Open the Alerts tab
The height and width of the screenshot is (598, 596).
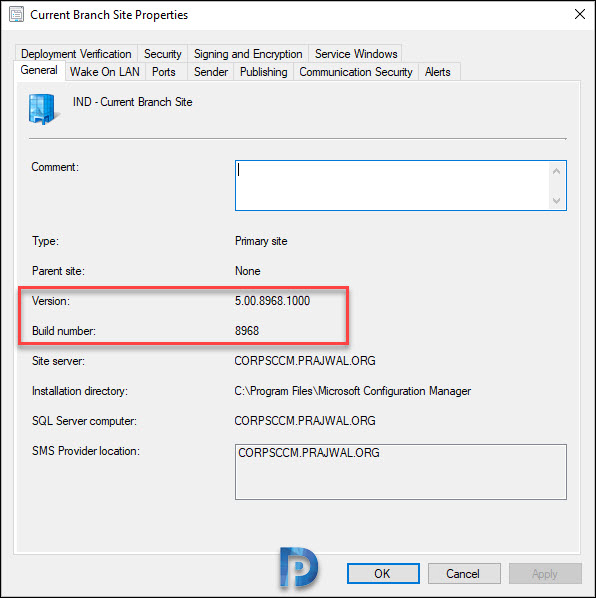(438, 72)
